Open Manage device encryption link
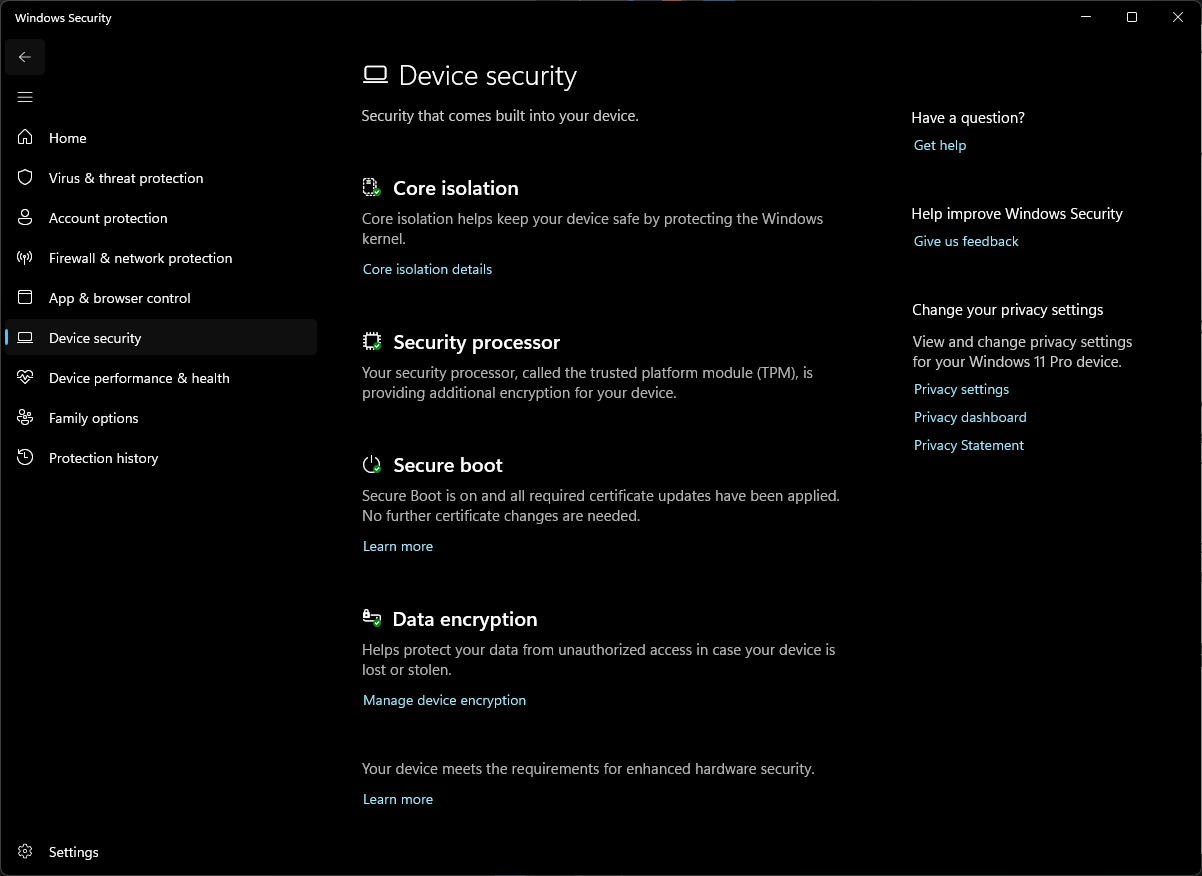 pyautogui.click(x=444, y=700)
